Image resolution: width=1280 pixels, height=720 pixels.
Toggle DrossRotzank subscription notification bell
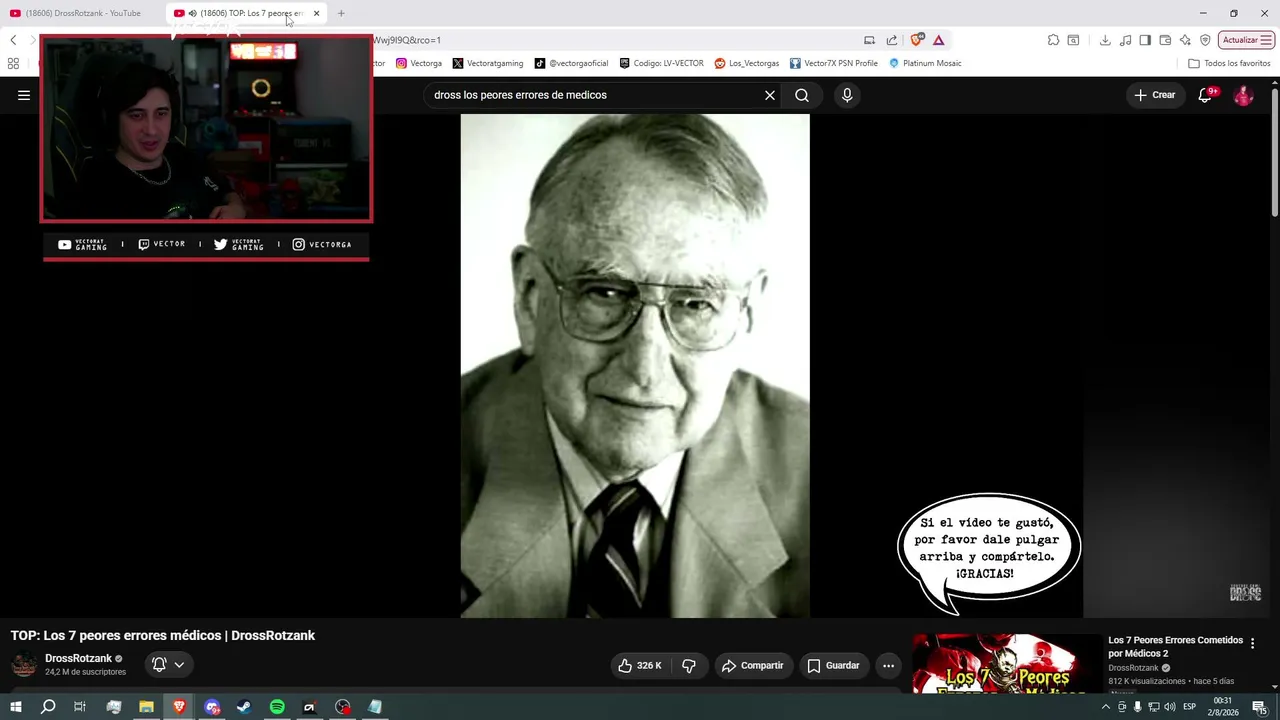pos(167,664)
